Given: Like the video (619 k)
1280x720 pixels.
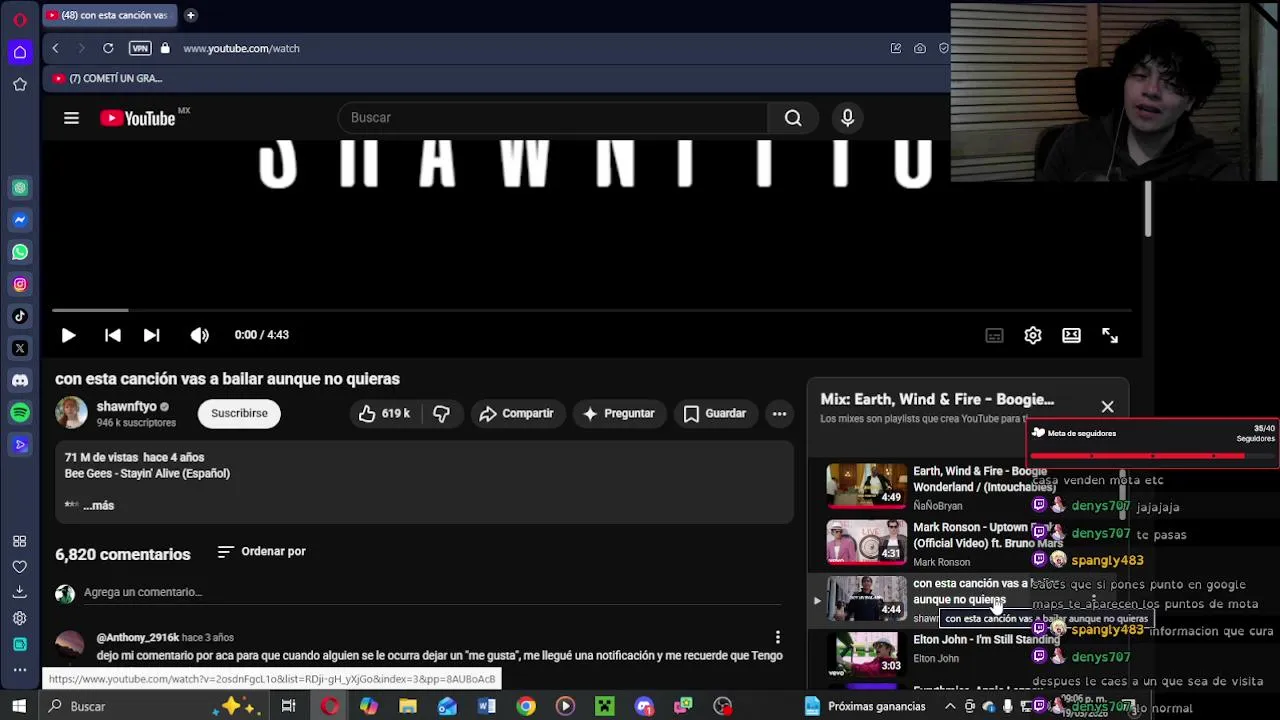Looking at the screenshot, I should (384, 414).
